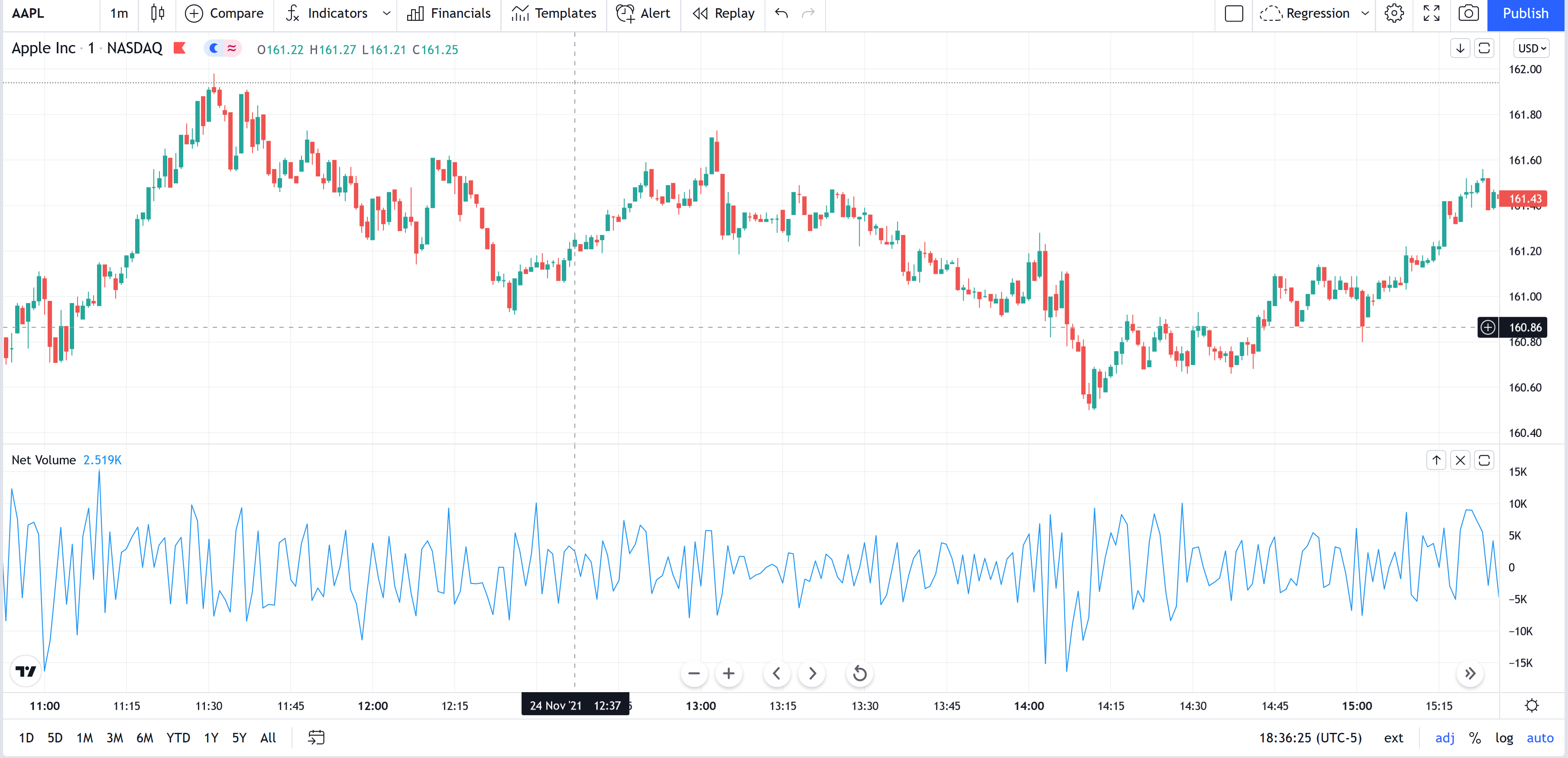The image size is (1568, 758).
Task: Start bar Replay mode
Action: tap(723, 13)
